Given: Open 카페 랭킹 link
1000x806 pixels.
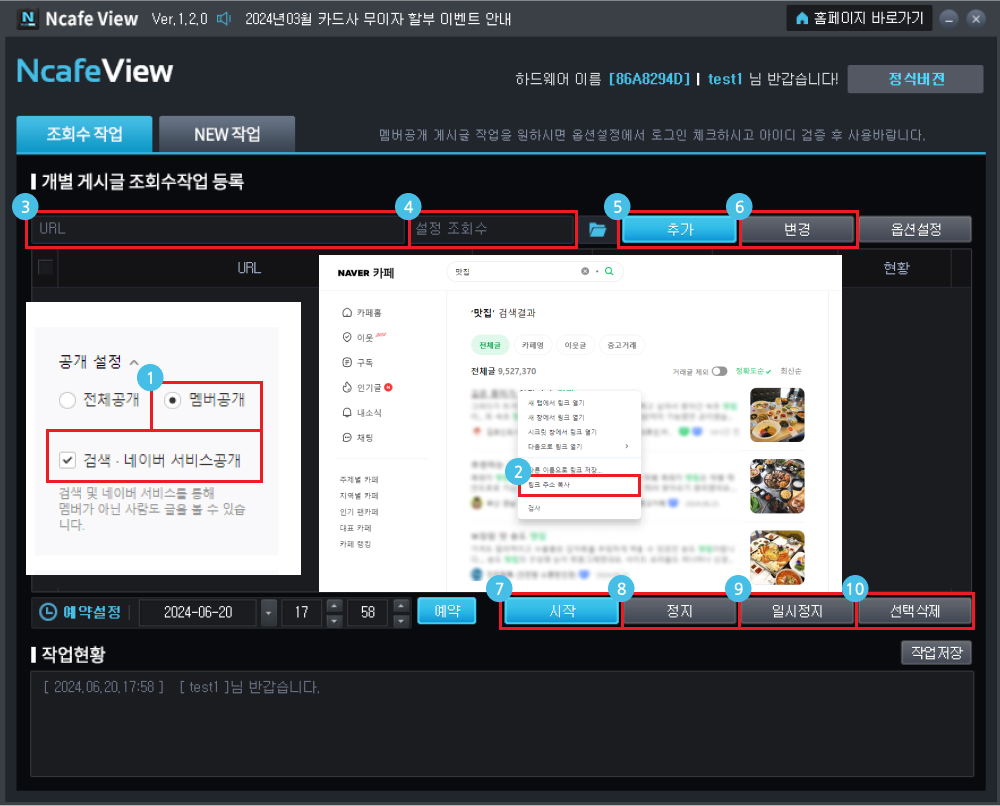Looking at the screenshot, I should click(x=355, y=544).
